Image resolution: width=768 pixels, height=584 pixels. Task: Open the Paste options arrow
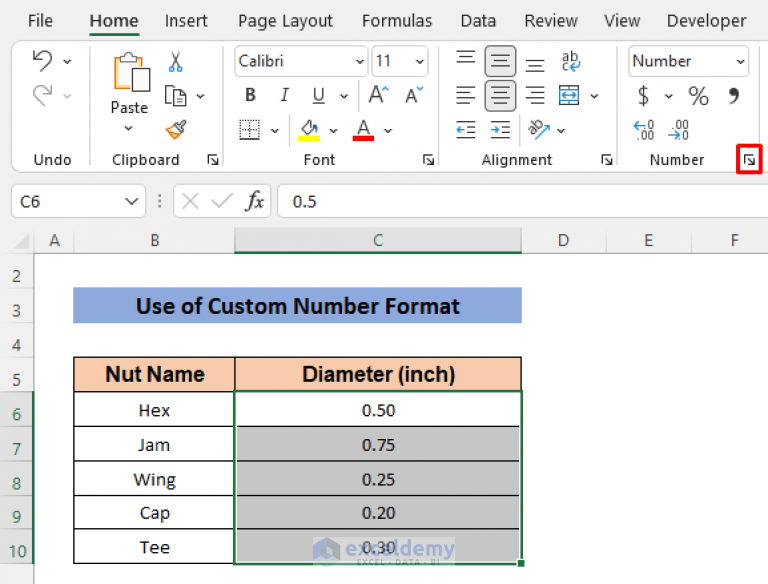click(x=128, y=128)
